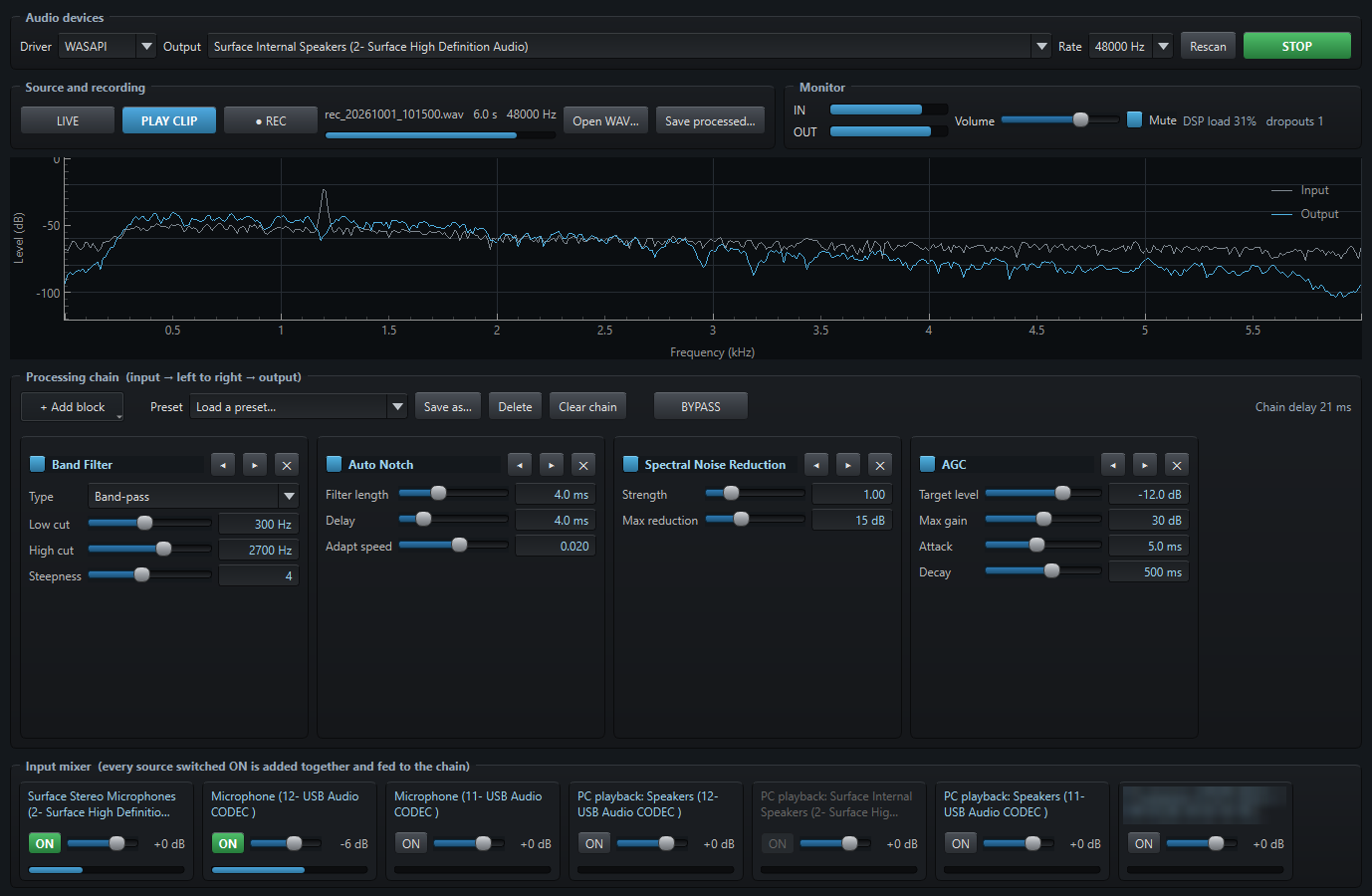Screen dimensions: 1372x896
Task: Open the Output device dropdown
Action: (629, 46)
